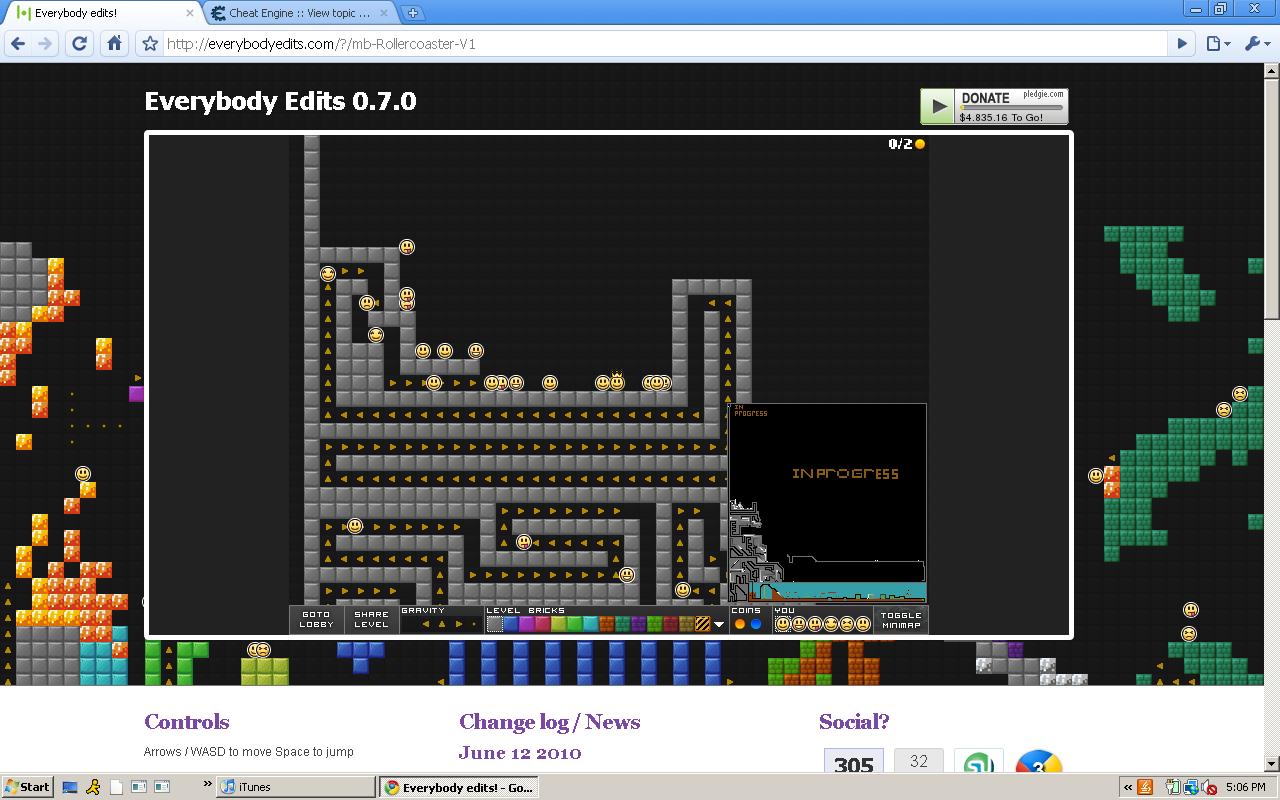Image resolution: width=1280 pixels, height=800 pixels.
Task: Select the right gravity arrow tool
Action: point(459,624)
